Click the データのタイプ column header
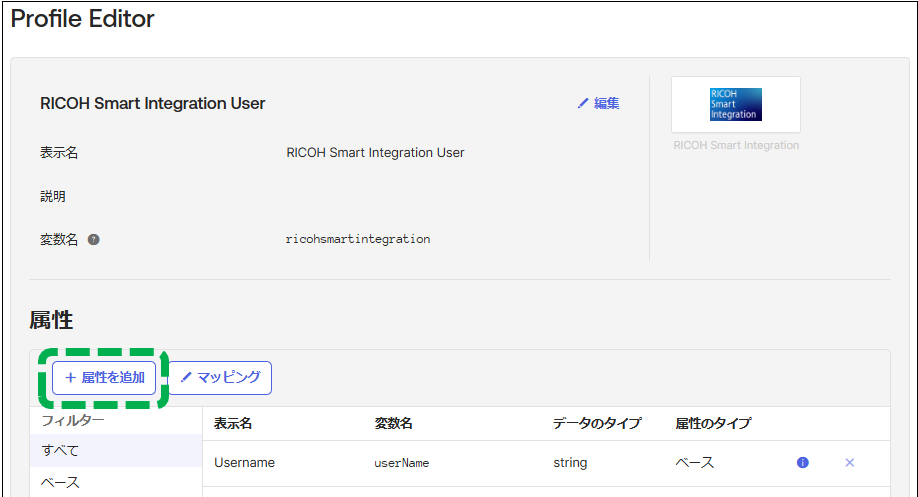This screenshot has height=497, width=918. pos(597,423)
